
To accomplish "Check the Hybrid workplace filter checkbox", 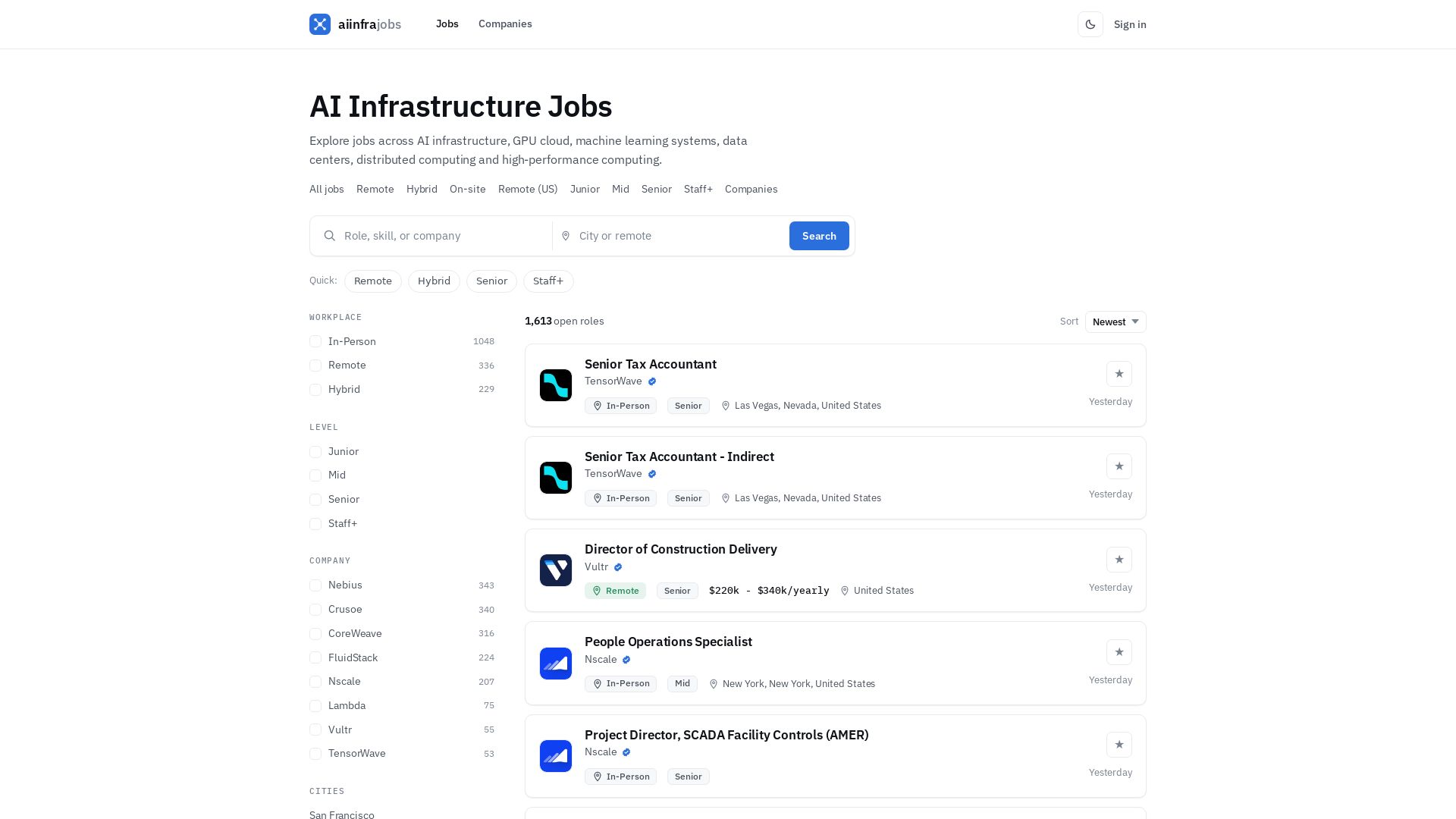I will pyautogui.click(x=315, y=390).
